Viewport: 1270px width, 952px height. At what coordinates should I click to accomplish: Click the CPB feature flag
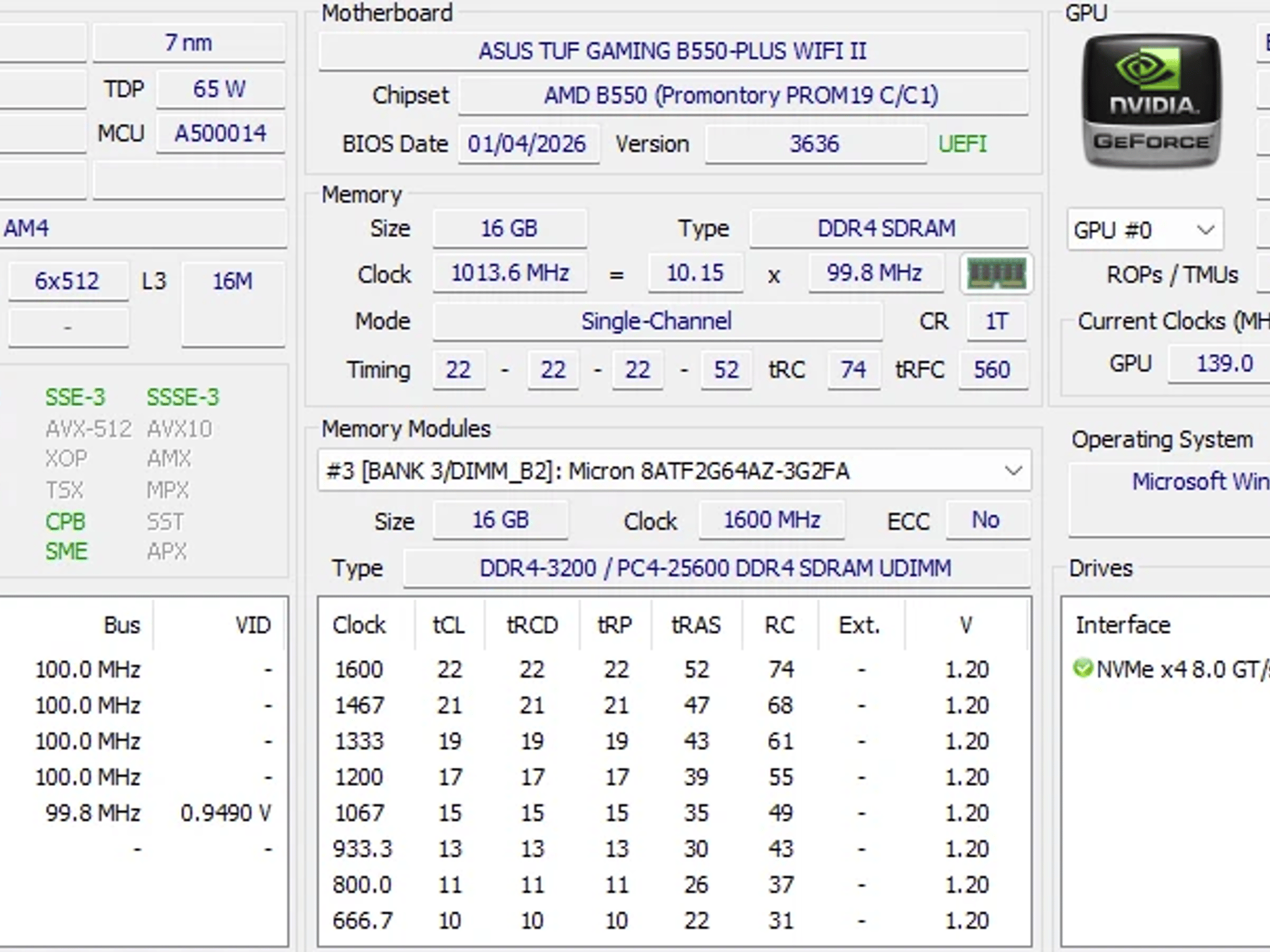click(65, 522)
